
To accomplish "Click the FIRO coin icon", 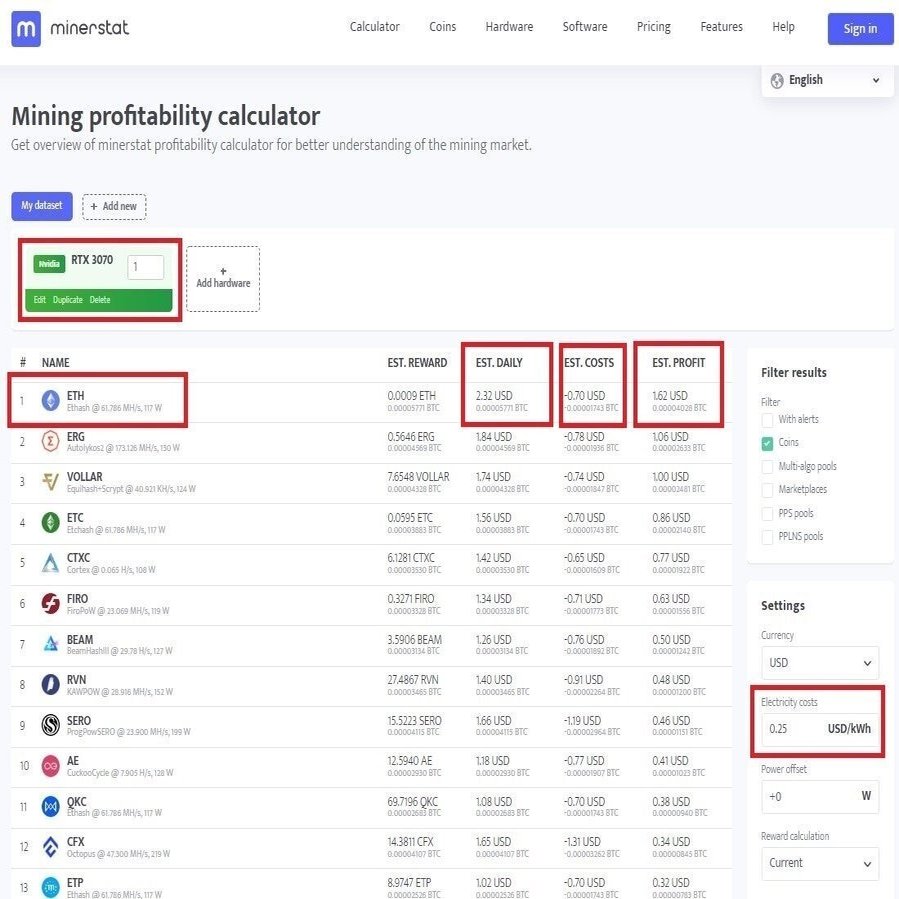I will point(51,604).
